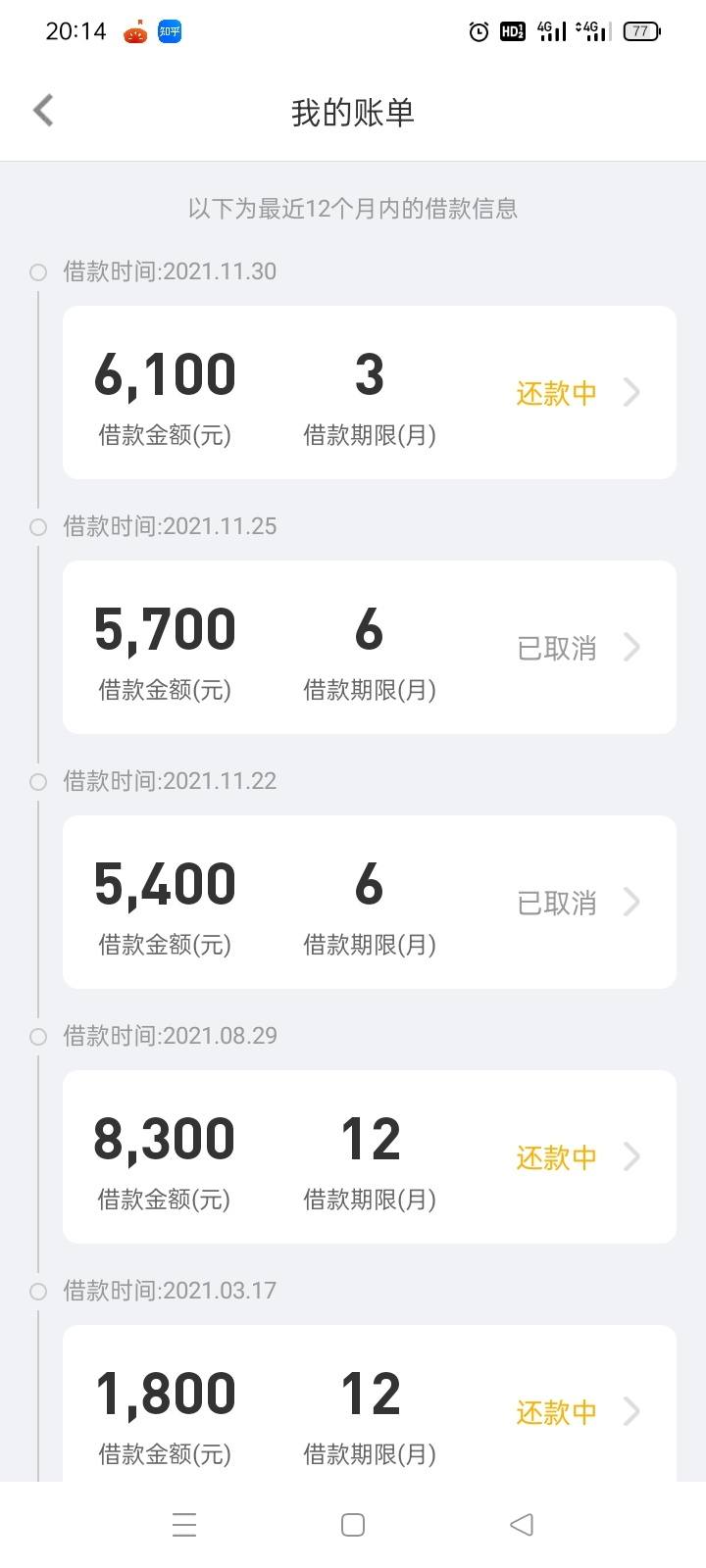Tap 已取消 status on 5,700 loan
Screen dimensions: 706x1568
pyautogui.click(x=557, y=648)
